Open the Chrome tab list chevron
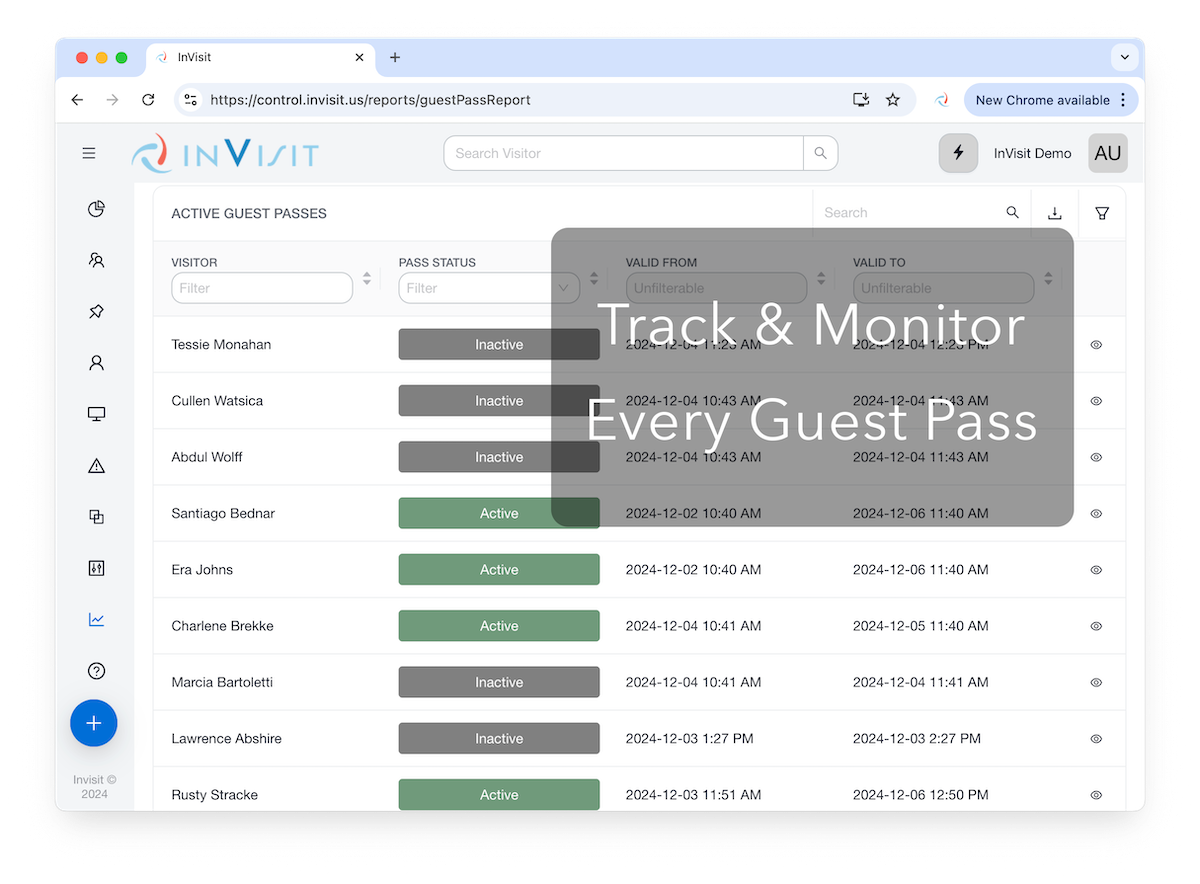The width and height of the screenshot is (1200, 884). (1125, 58)
